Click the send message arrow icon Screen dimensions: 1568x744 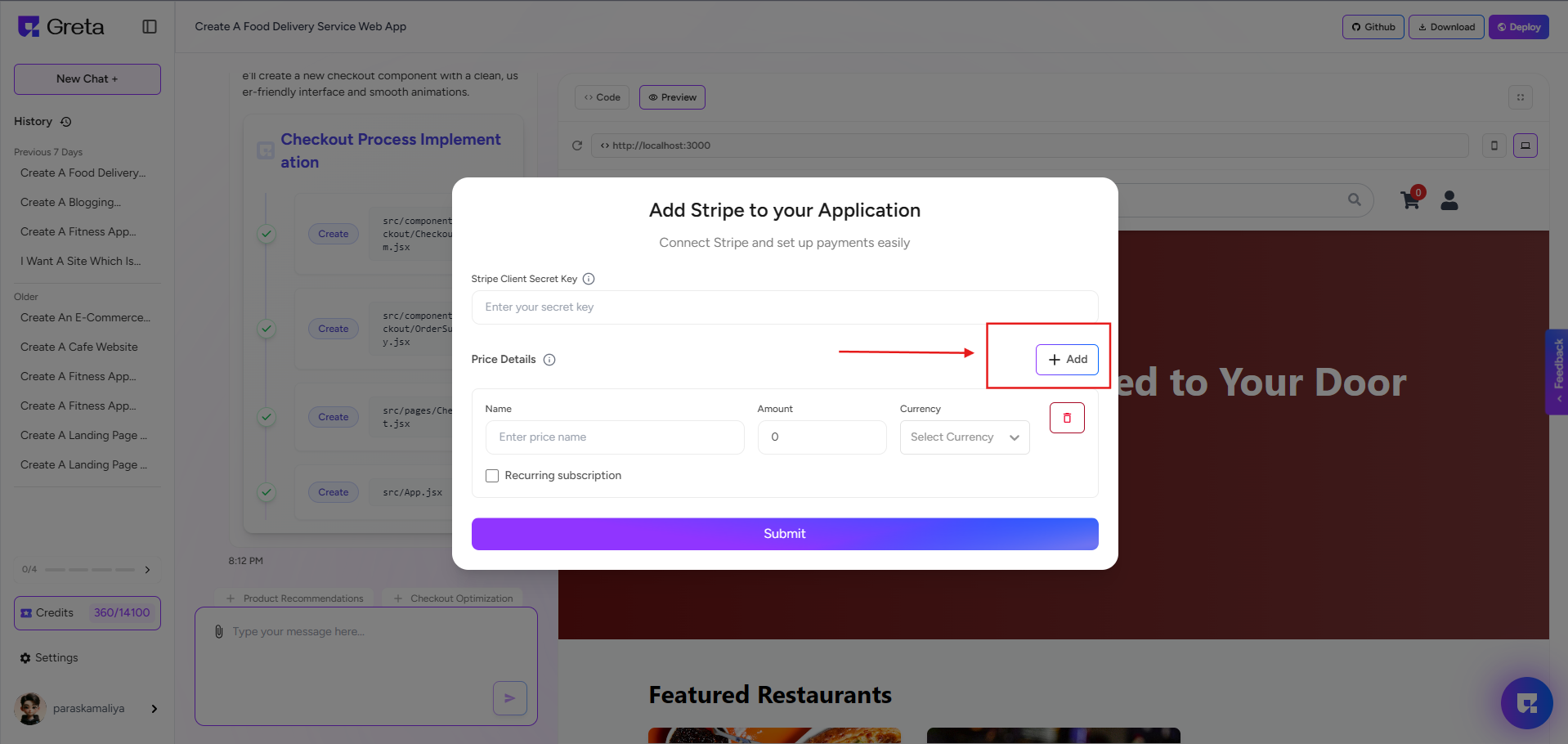[510, 698]
